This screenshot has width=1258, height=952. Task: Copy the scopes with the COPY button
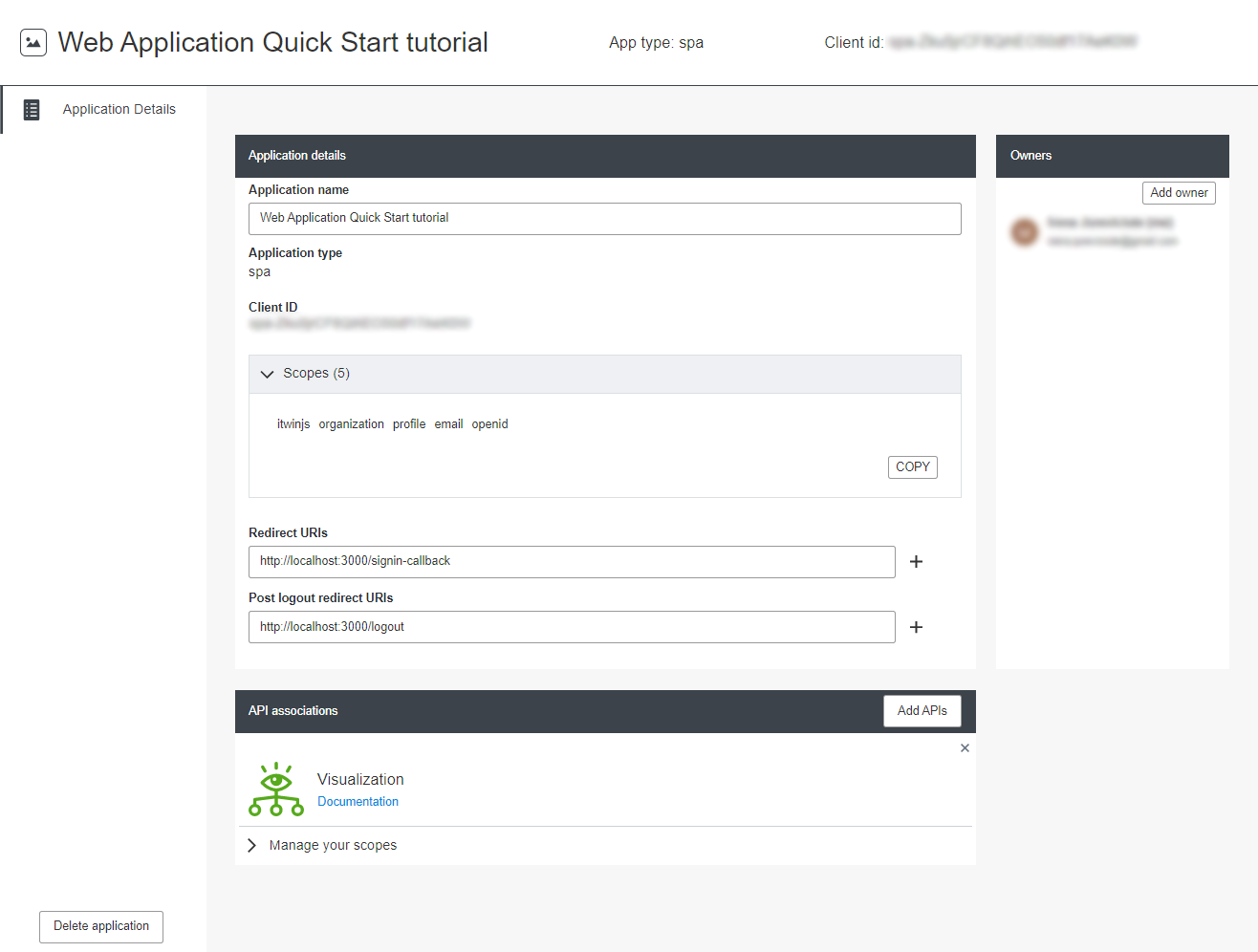point(912,467)
